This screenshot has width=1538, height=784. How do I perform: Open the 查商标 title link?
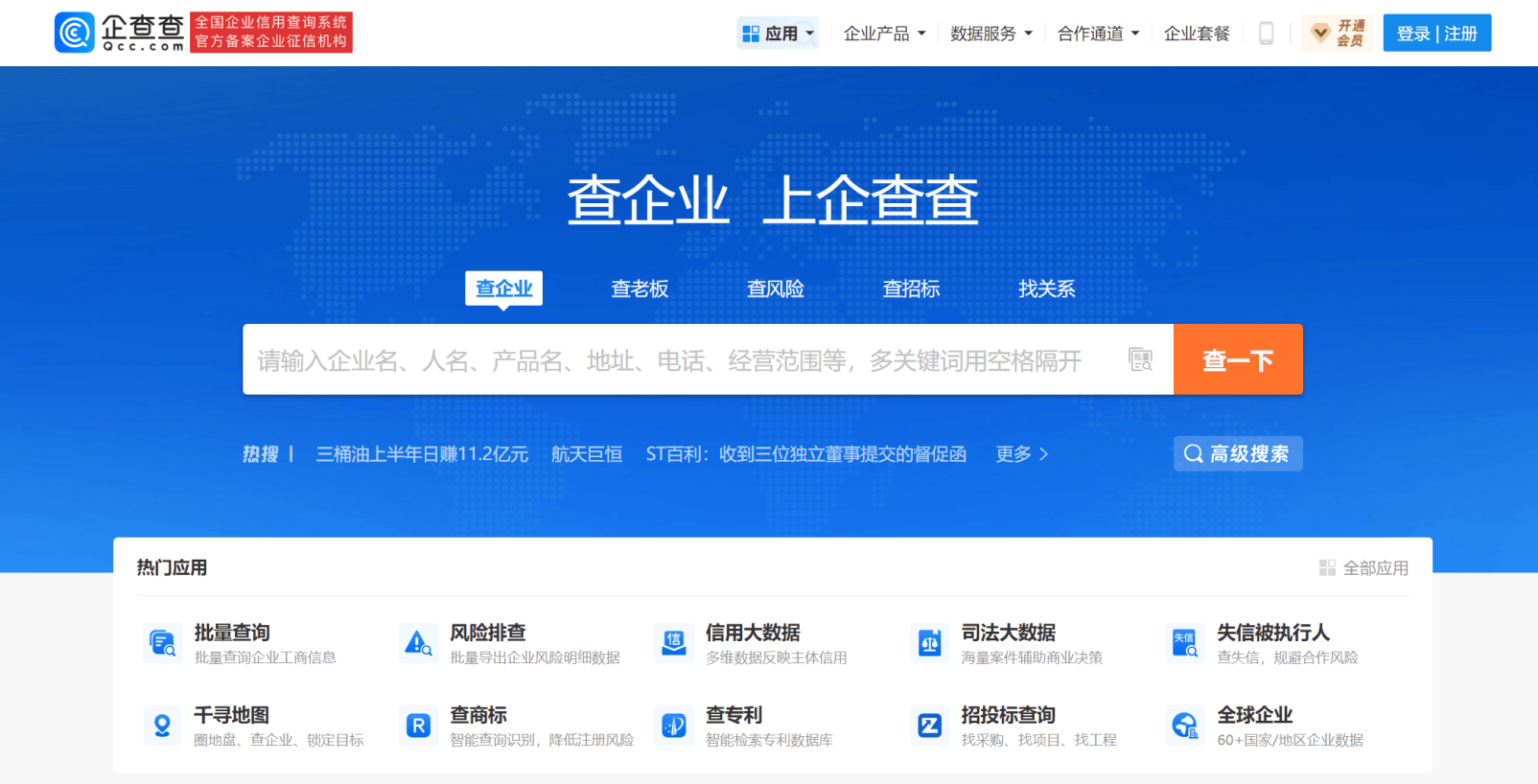point(478,715)
